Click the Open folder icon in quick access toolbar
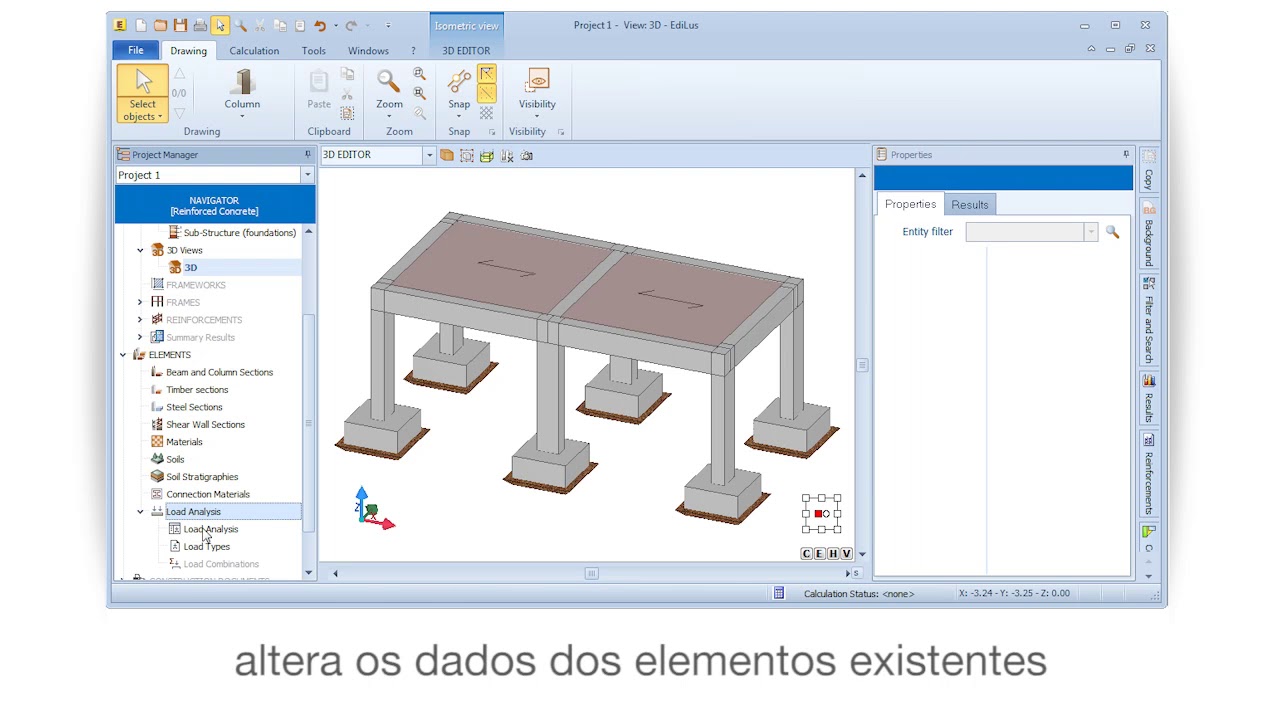This screenshot has height=720, width=1280. (x=160, y=25)
